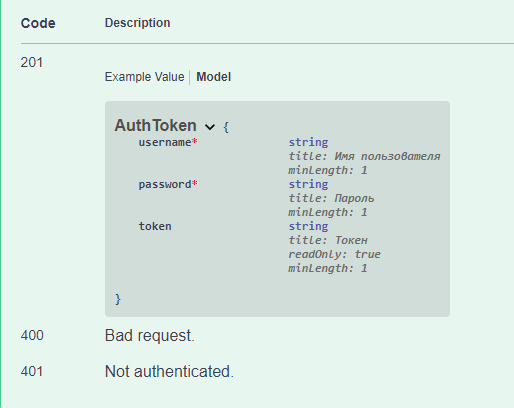Click minLength under username title
The image size is (514, 408).
[x=328, y=170]
